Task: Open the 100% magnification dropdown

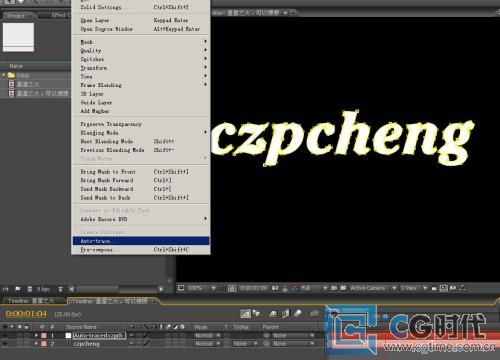Action: pos(201,288)
